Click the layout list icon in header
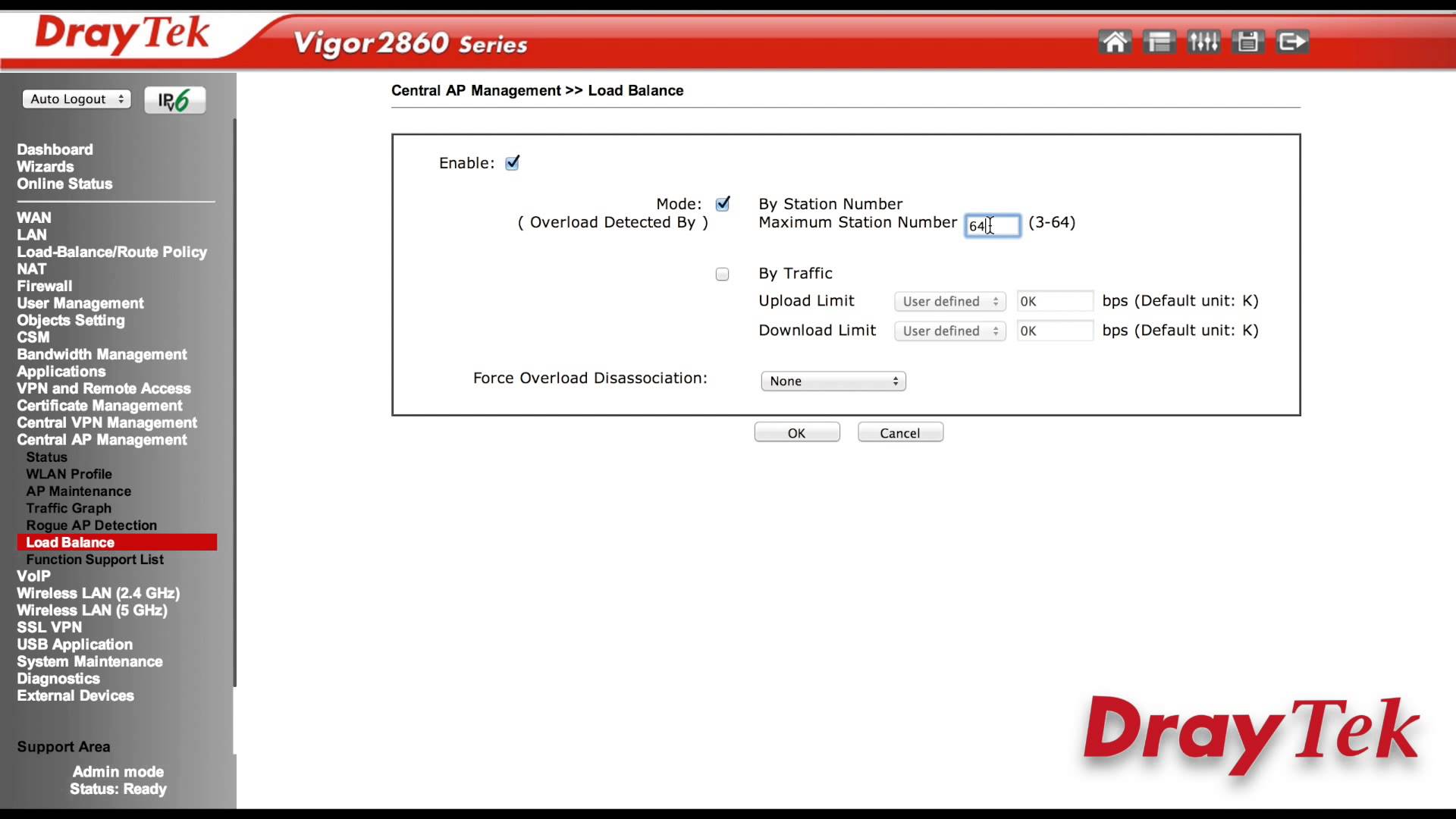Viewport: 1456px width, 819px height. coord(1159,42)
